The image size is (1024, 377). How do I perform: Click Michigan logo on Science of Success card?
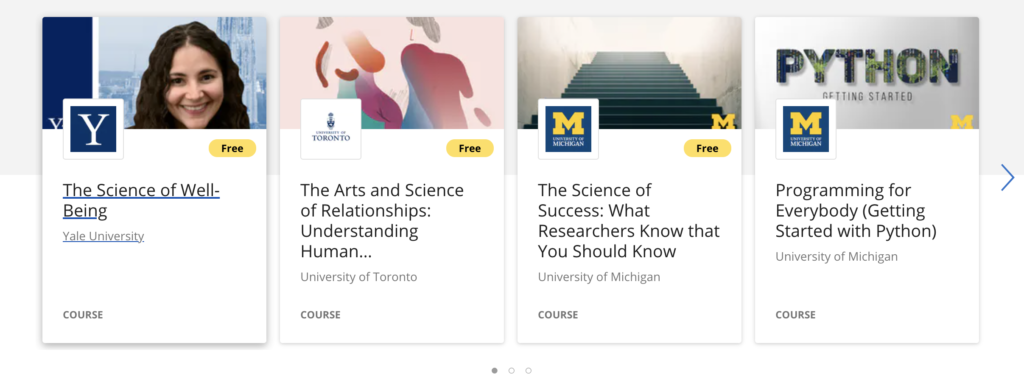click(x=568, y=129)
